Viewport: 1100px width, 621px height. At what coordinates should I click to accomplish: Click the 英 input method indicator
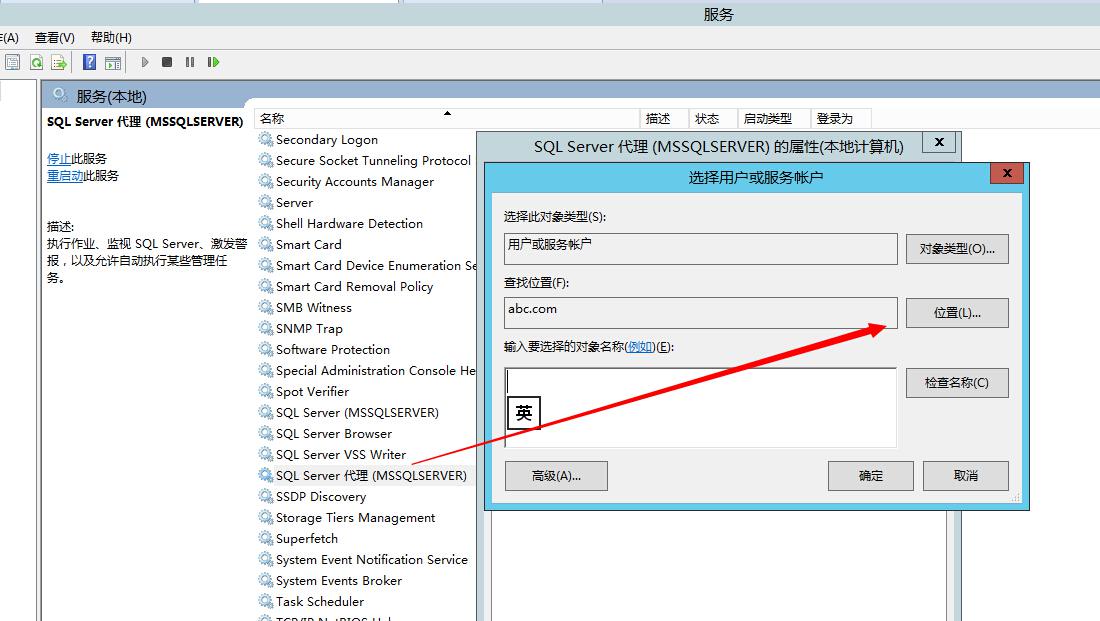coord(523,412)
